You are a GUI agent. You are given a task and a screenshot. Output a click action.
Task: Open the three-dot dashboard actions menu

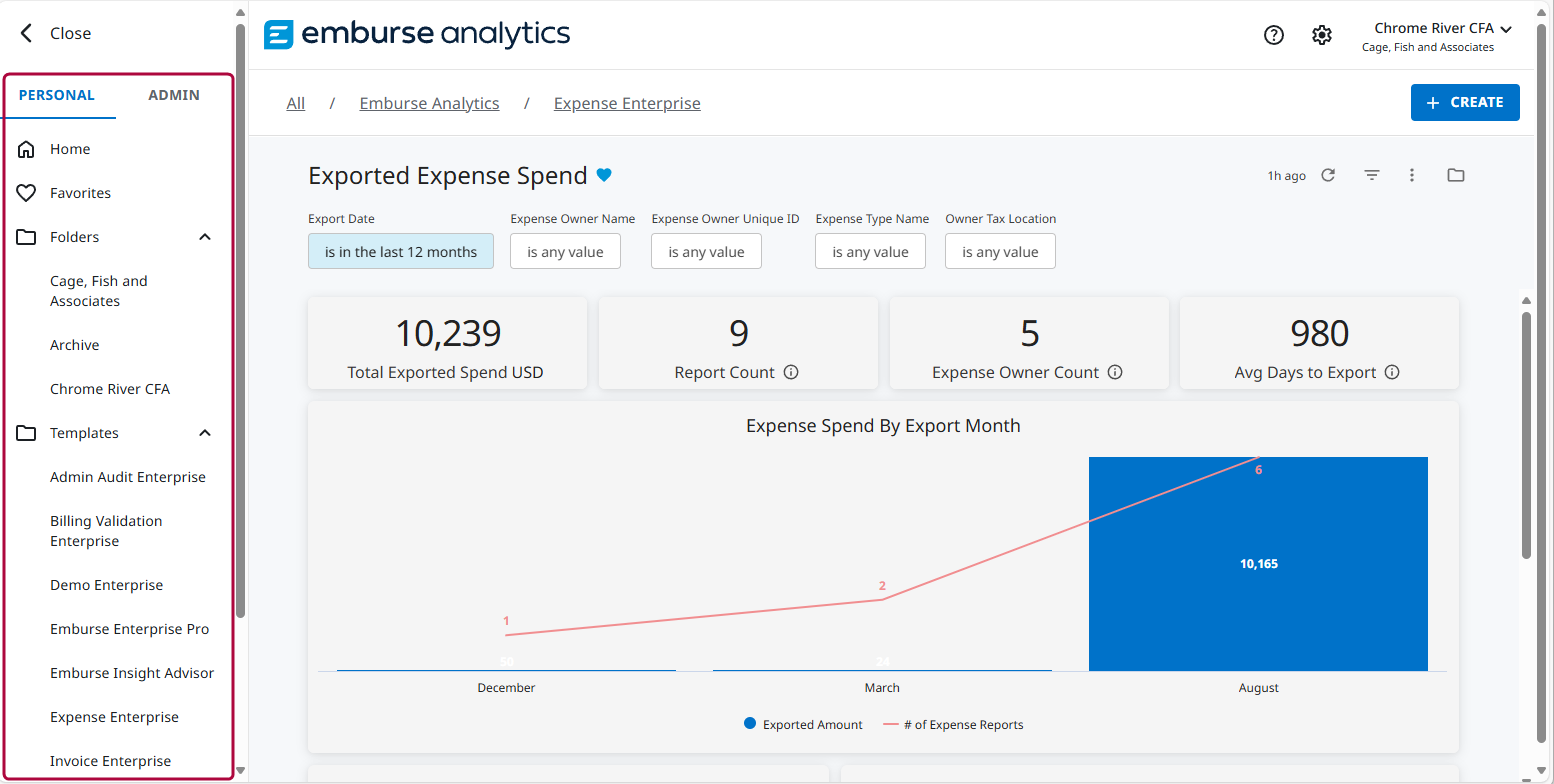1412,175
